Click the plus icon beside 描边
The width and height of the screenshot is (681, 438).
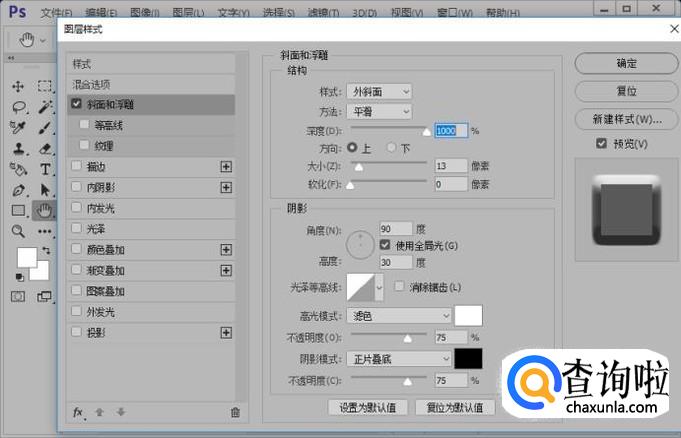tap(226, 166)
